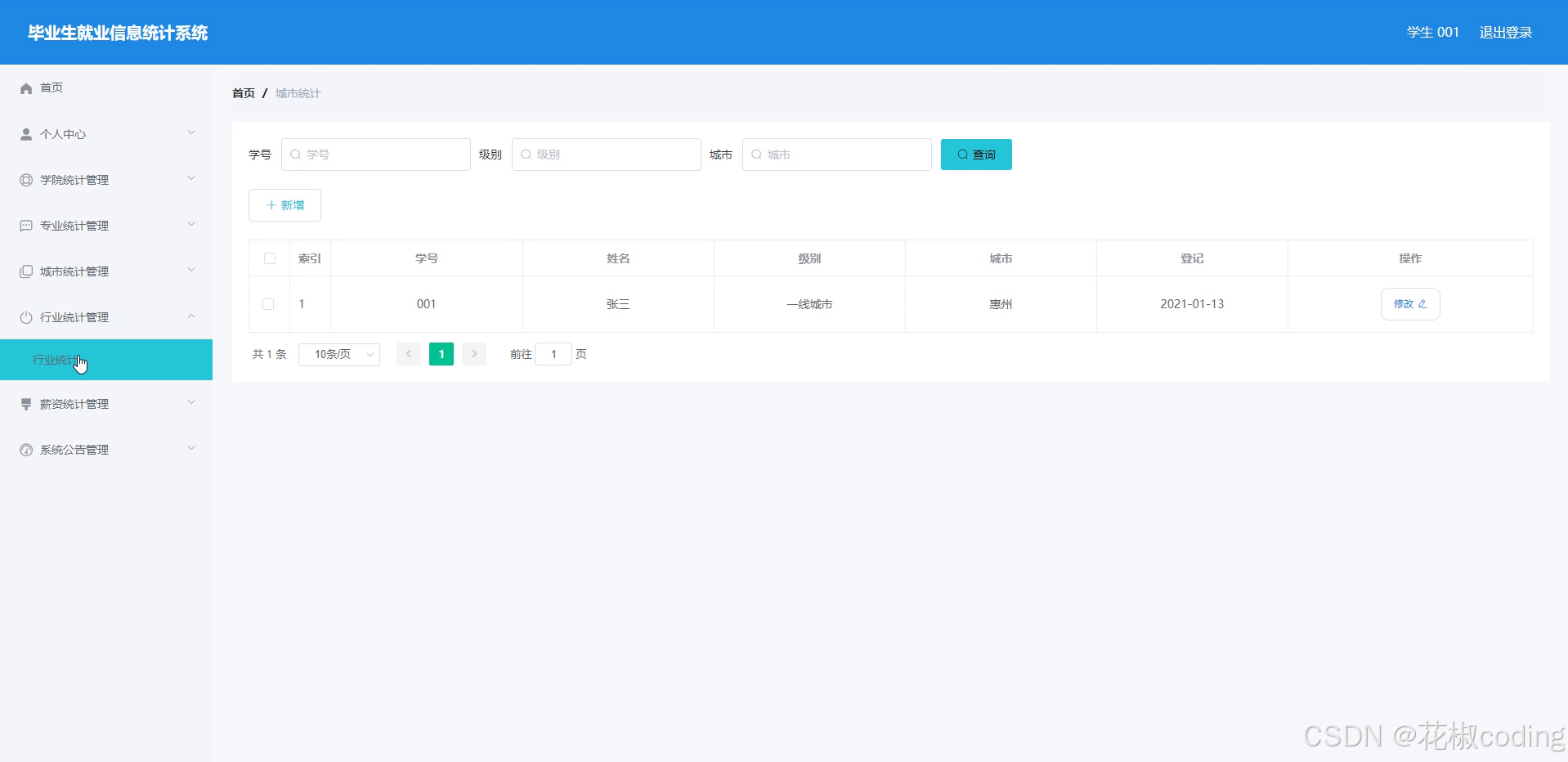The image size is (1568, 762).
Task: Select page 1 in pagination
Action: click(x=441, y=354)
